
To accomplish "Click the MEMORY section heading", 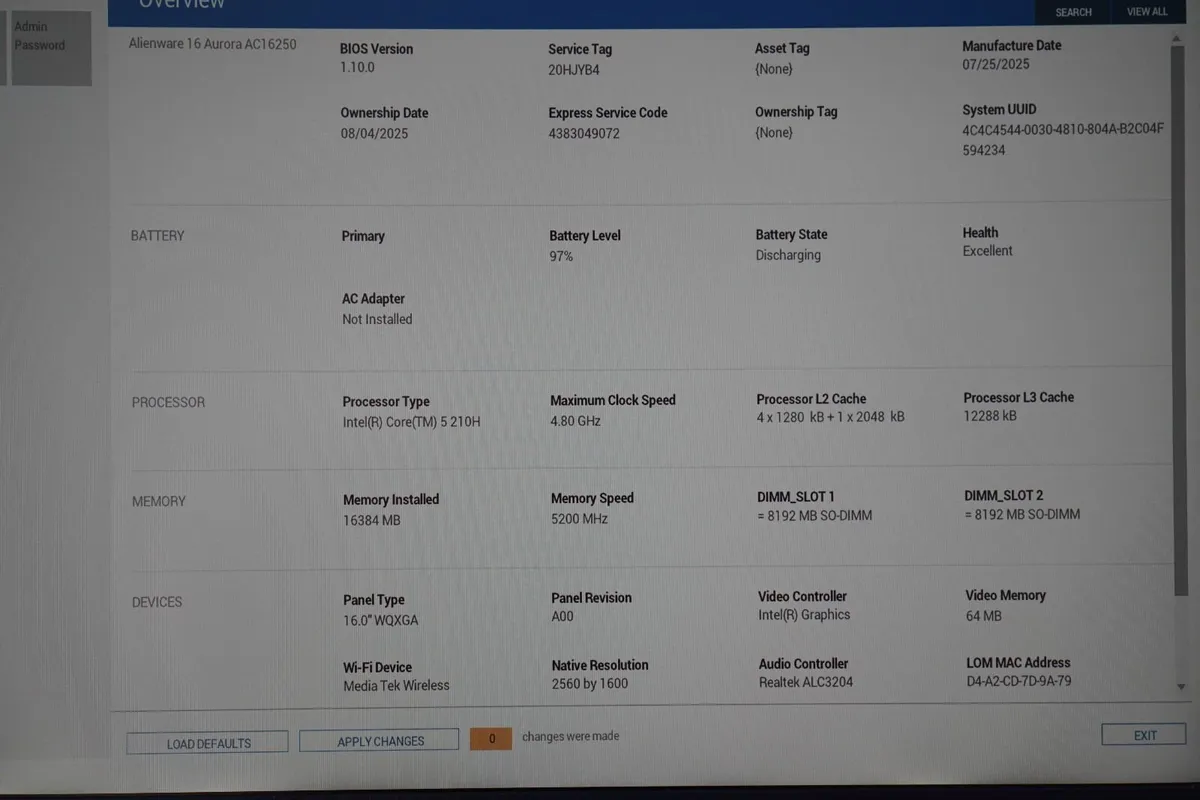I will pos(159,501).
